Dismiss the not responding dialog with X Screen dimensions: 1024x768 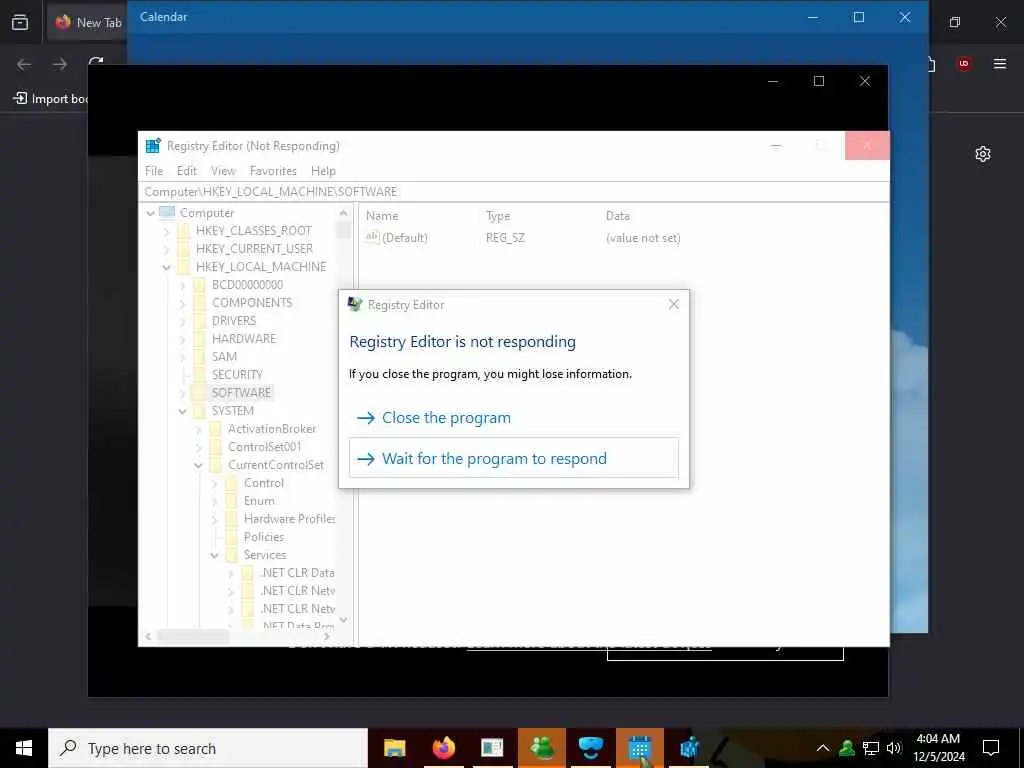click(674, 304)
